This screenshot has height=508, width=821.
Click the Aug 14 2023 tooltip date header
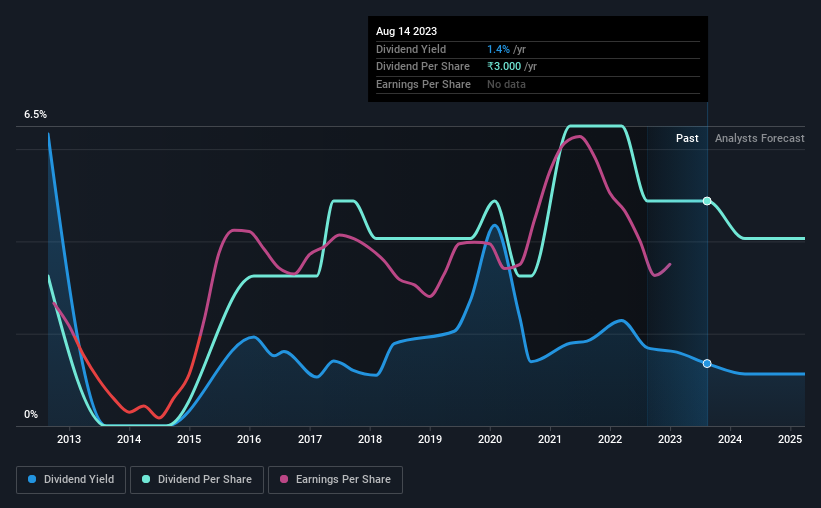[406, 31]
